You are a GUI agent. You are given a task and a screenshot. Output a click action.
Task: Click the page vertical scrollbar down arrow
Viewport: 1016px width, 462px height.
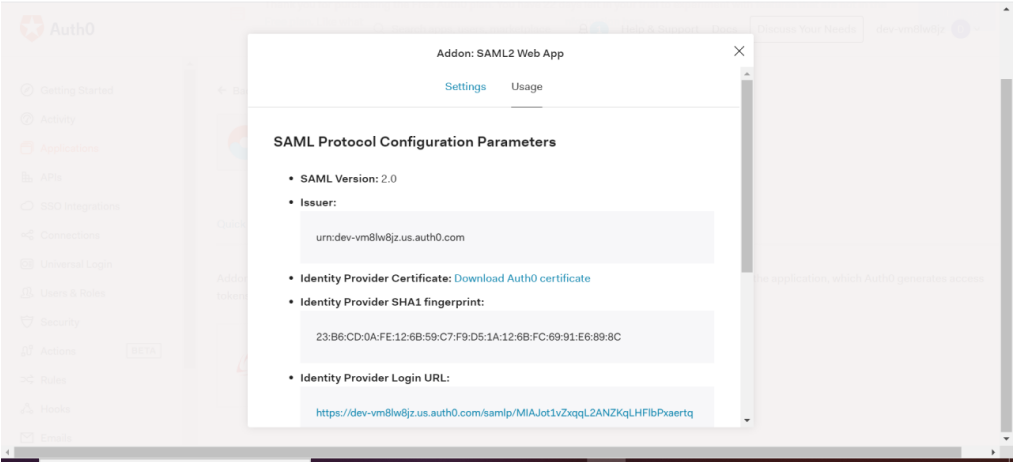tap(1008, 439)
